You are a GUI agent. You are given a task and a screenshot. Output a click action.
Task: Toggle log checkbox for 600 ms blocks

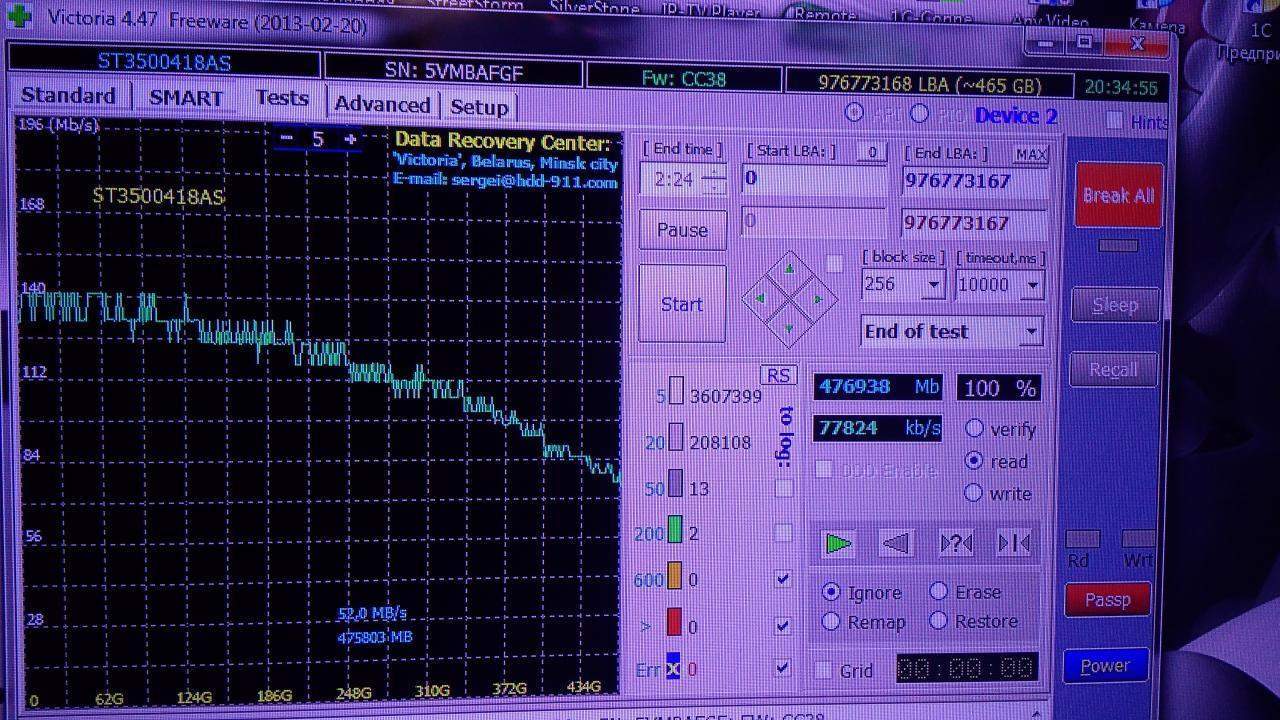click(783, 579)
